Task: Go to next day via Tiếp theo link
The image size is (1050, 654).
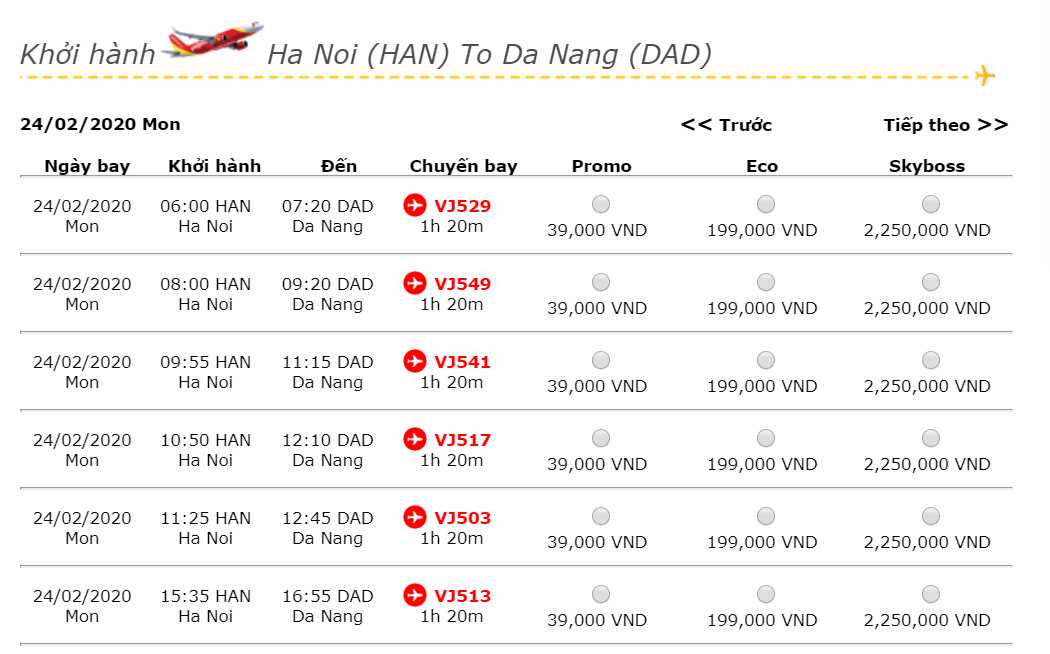Action: point(946,125)
